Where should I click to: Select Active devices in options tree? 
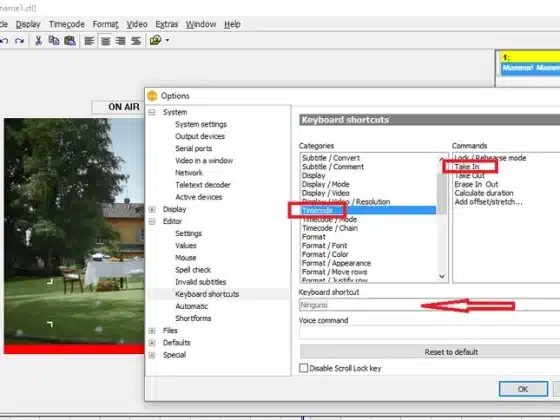click(199, 197)
